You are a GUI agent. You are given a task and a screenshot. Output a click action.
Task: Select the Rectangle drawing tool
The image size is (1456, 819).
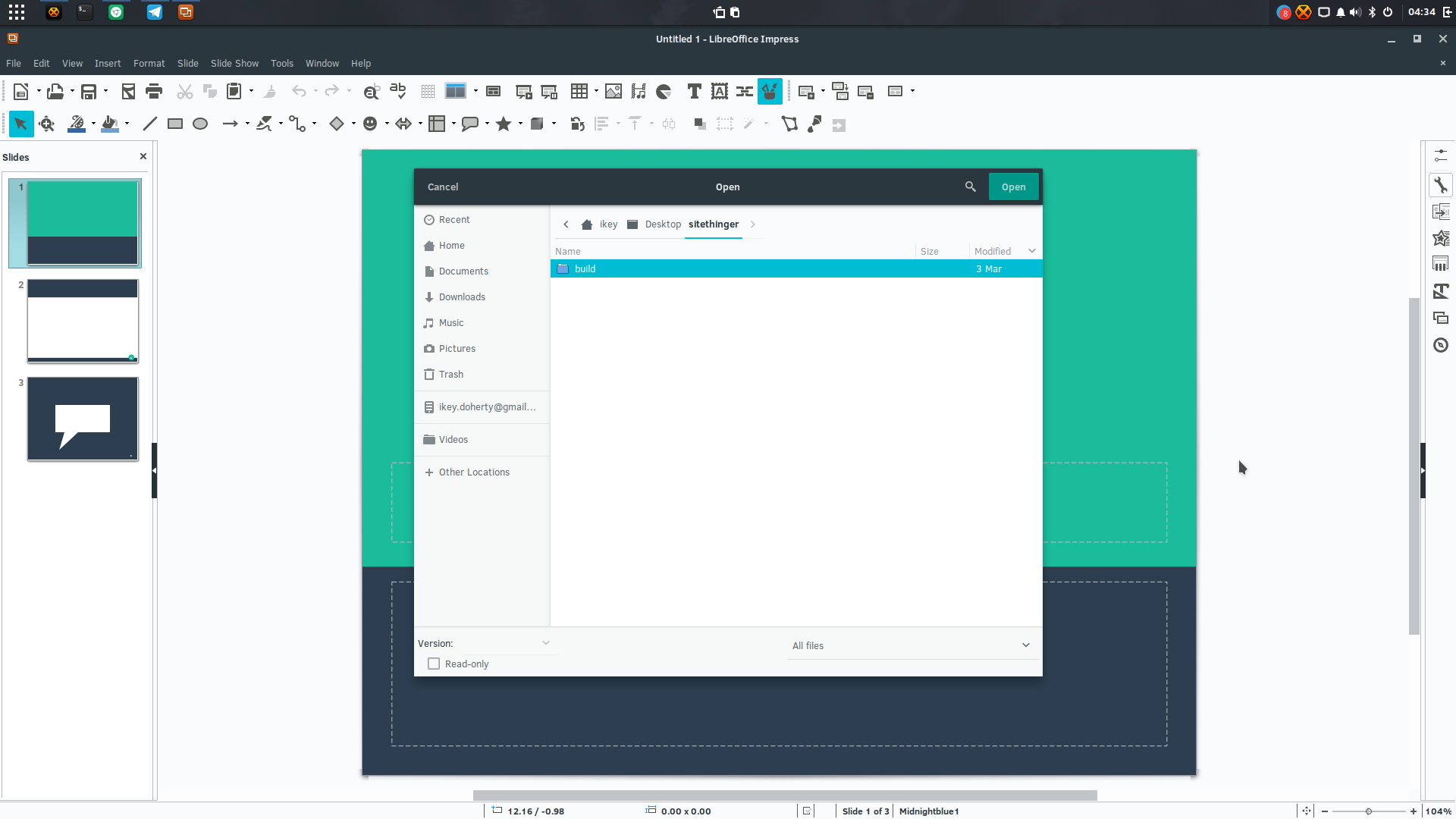pyautogui.click(x=175, y=124)
